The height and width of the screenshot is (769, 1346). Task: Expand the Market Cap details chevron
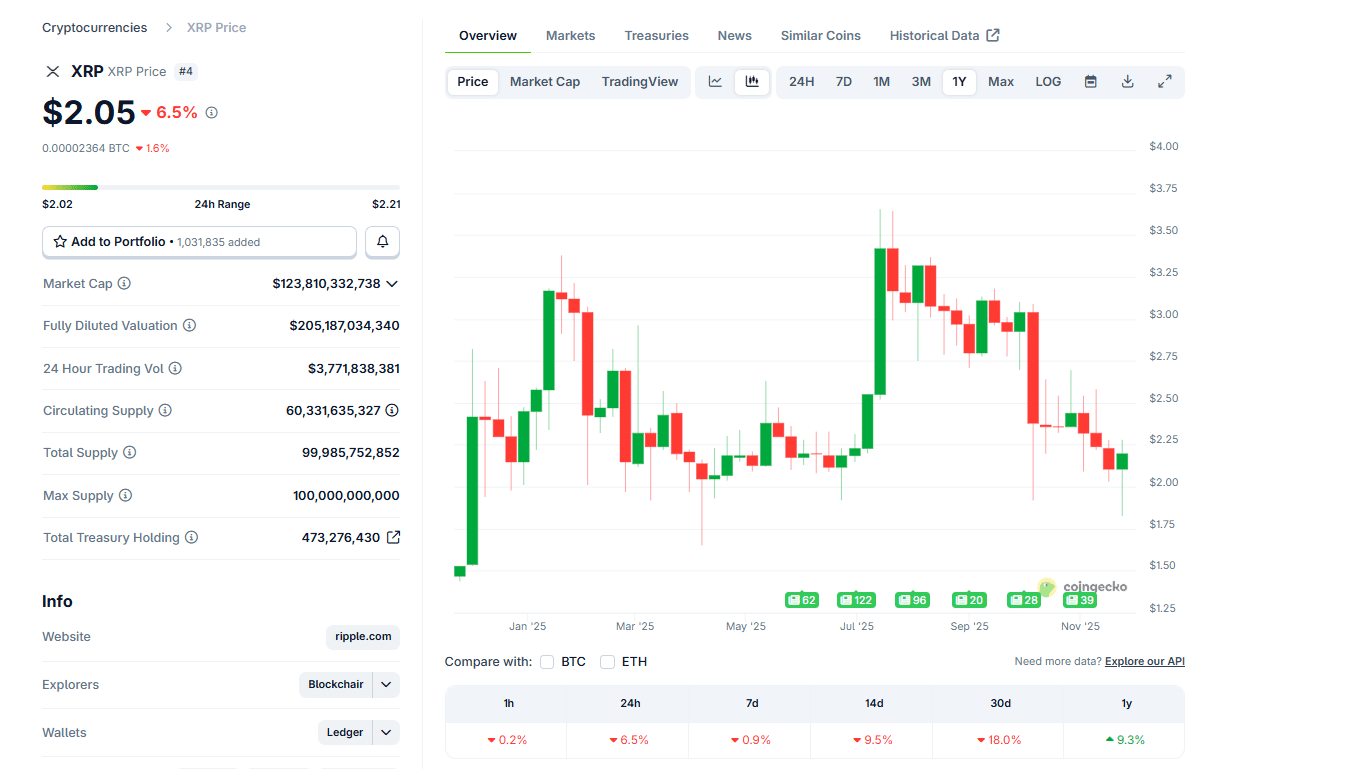pyautogui.click(x=393, y=283)
